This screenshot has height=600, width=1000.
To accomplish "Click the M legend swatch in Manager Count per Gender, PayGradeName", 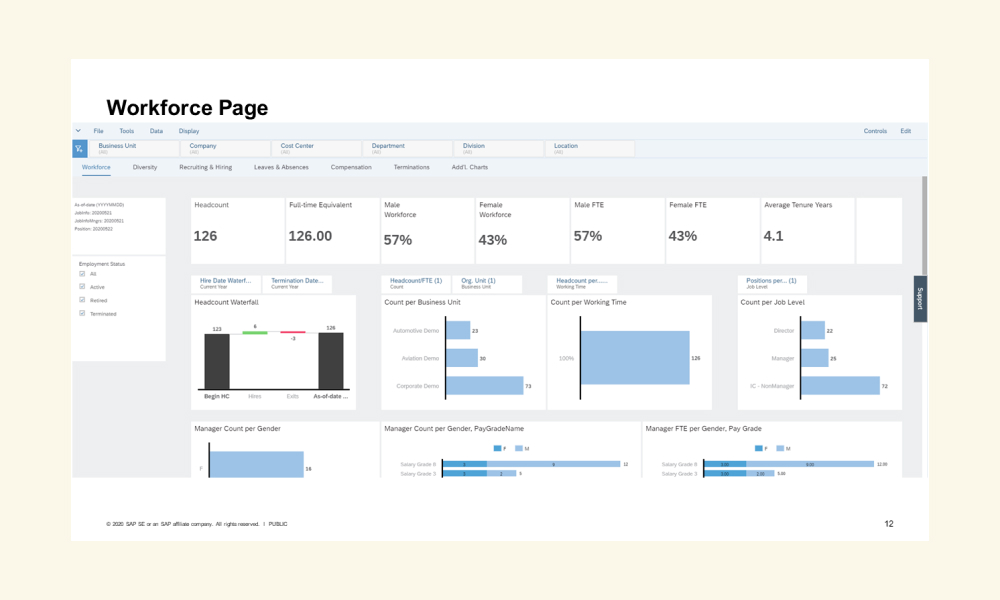I will point(519,448).
